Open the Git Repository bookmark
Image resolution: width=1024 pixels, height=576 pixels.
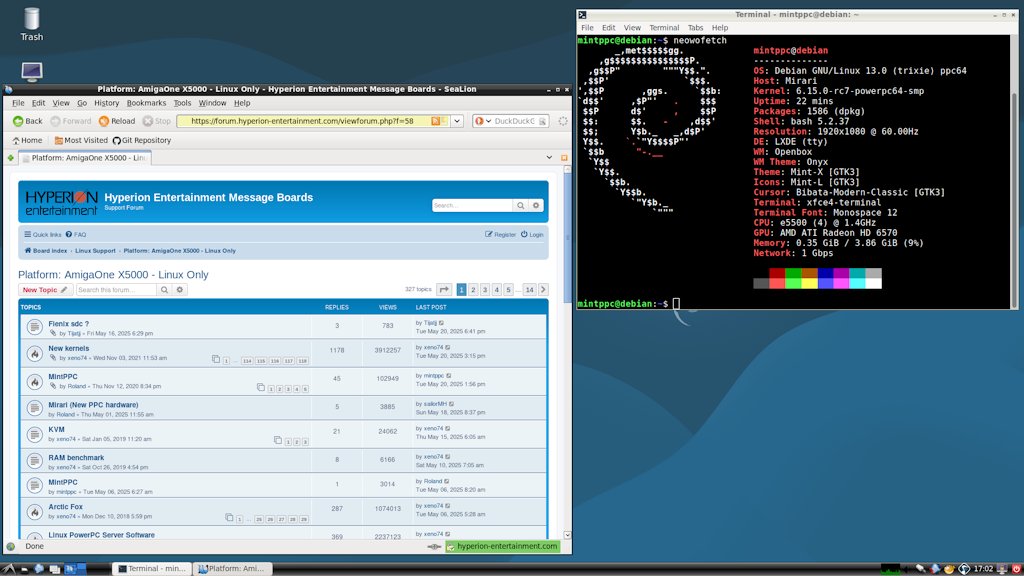[142, 140]
